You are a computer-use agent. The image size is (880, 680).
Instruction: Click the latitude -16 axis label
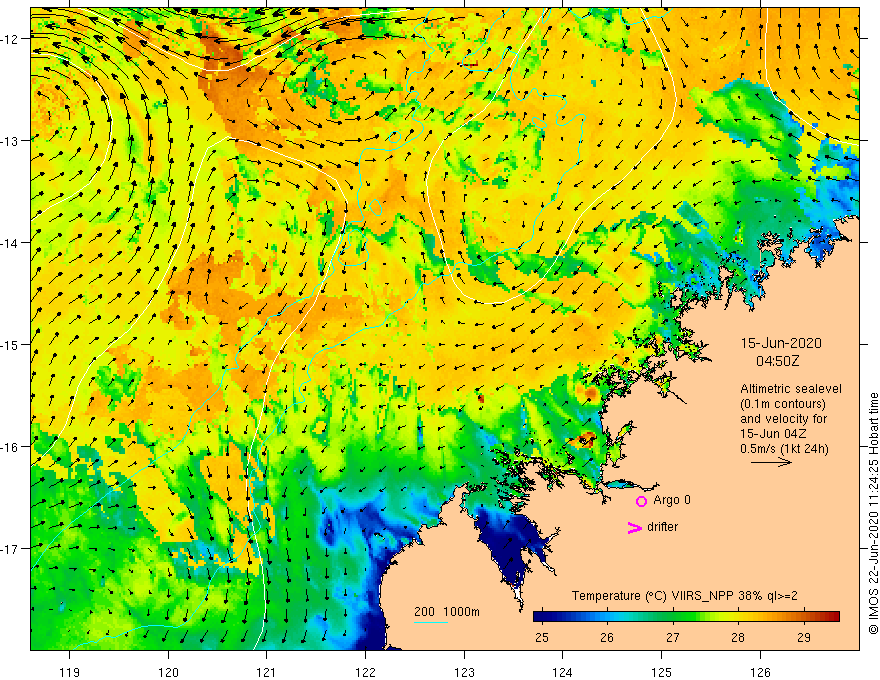[10, 447]
